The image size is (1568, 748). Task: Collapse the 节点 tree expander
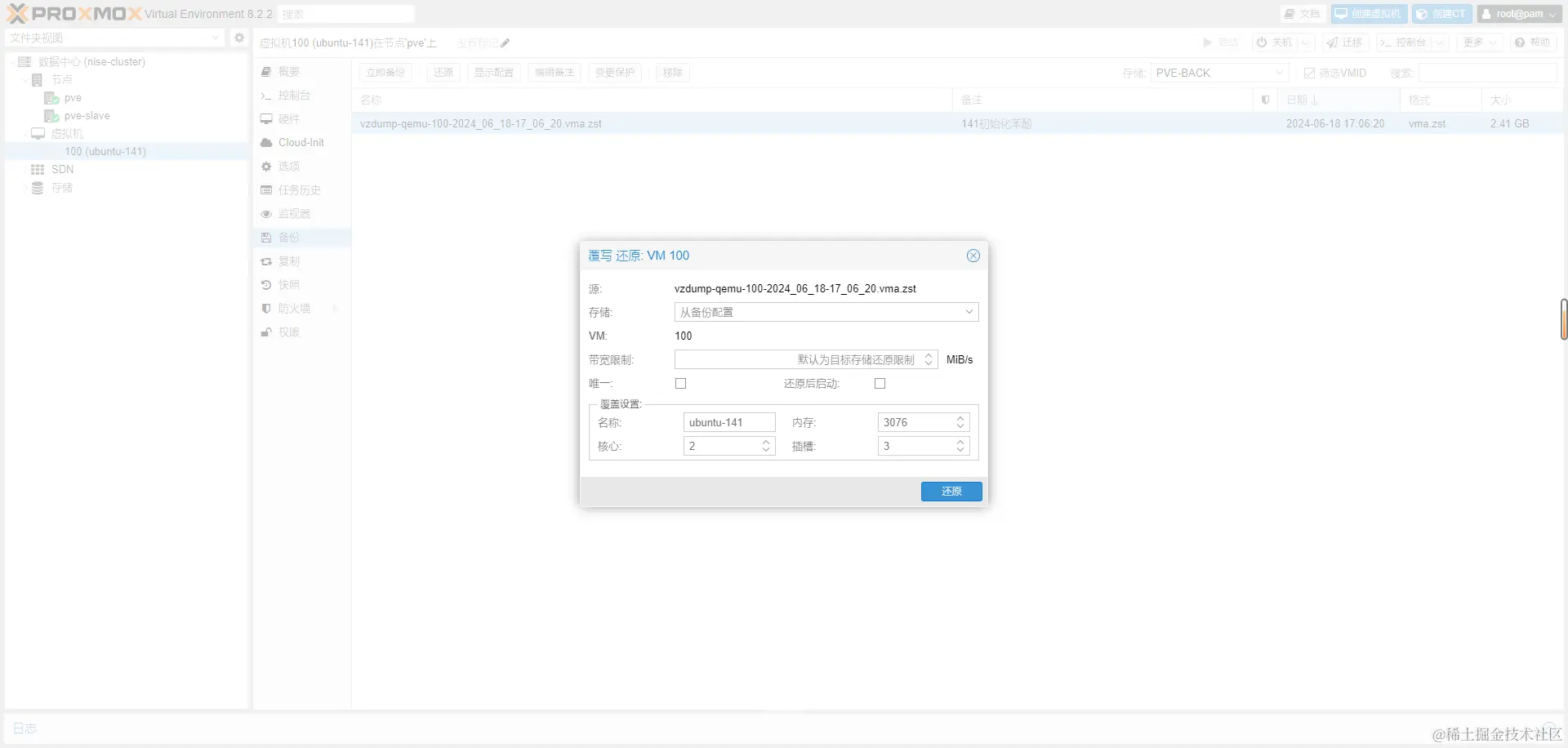pyautogui.click(x=24, y=80)
